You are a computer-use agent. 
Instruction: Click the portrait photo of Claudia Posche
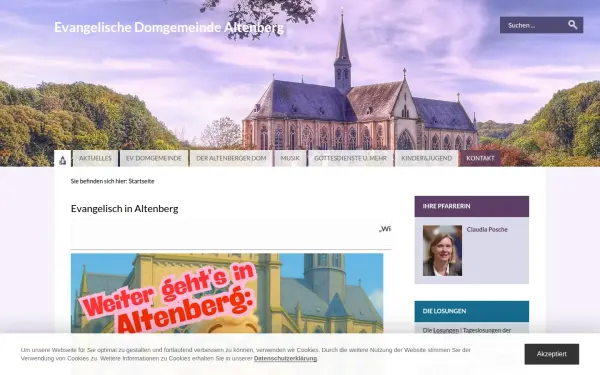tap(442, 251)
